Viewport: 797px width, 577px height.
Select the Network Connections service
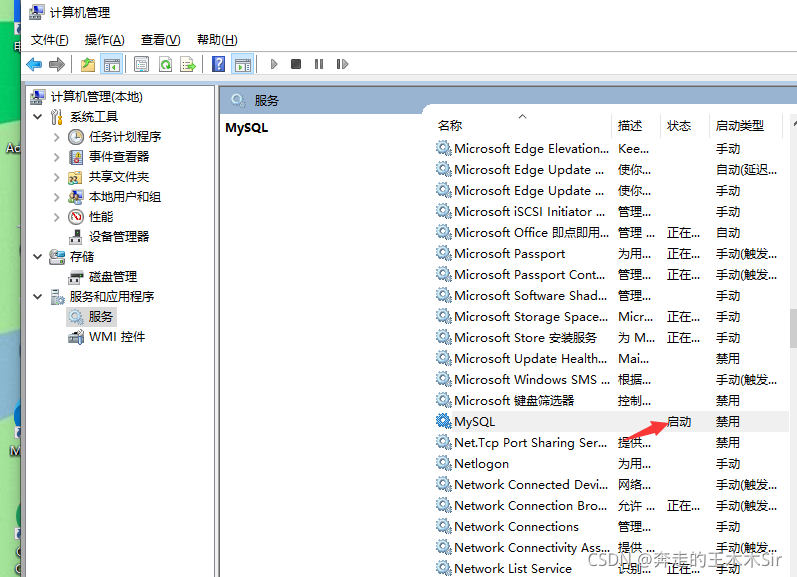pyautogui.click(x=611, y=527)
